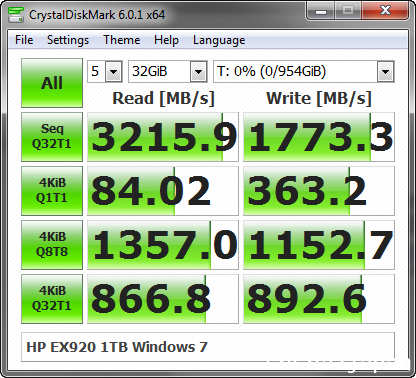Image resolution: width=416 pixels, height=378 pixels.
Task: Open the Language menu
Action: [219, 40]
